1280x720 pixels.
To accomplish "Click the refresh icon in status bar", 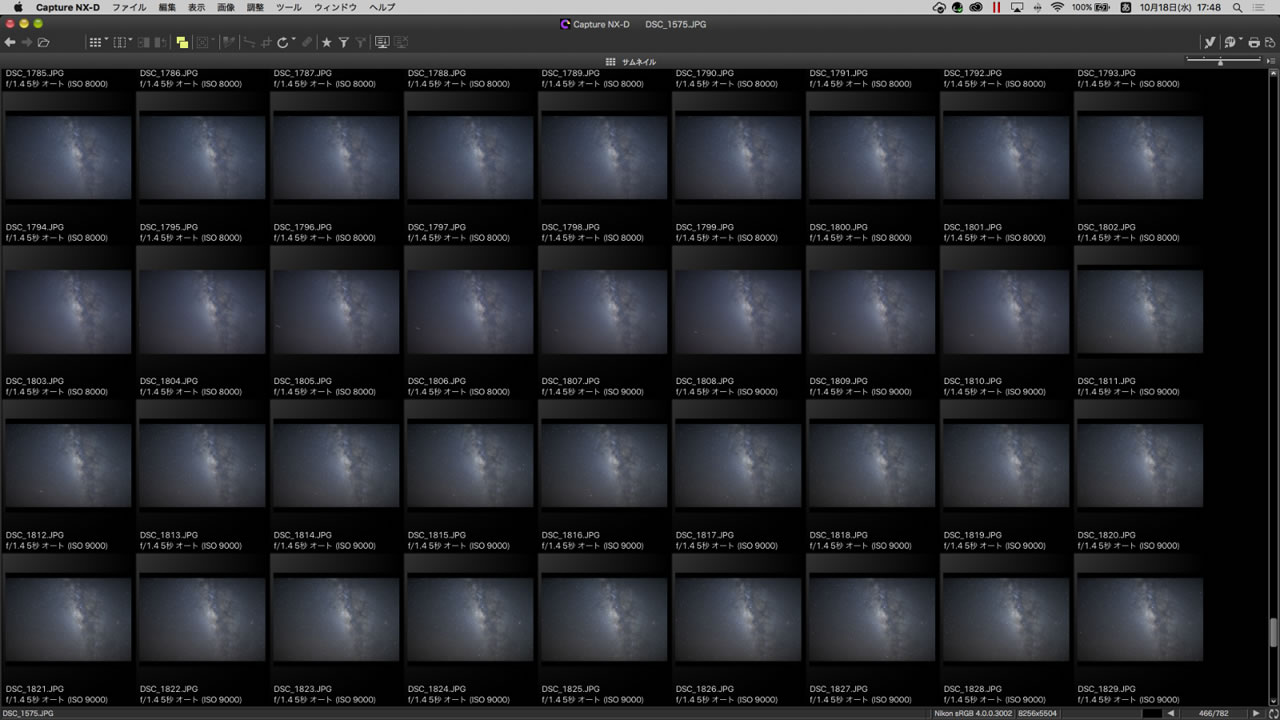I will point(1273,713).
